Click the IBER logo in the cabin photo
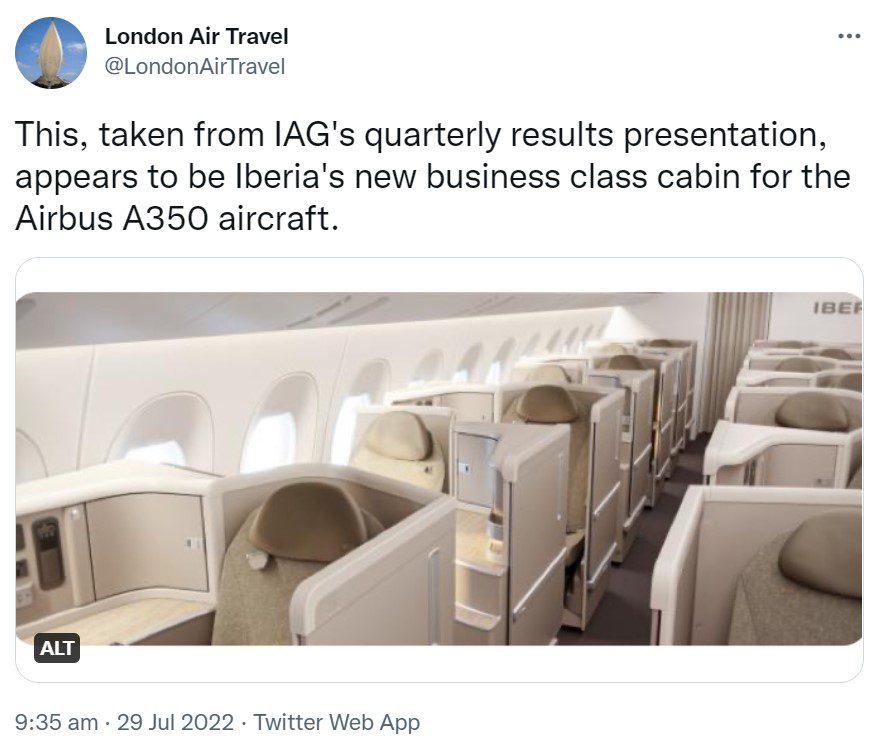This screenshot has height=753, width=884. [838, 308]
